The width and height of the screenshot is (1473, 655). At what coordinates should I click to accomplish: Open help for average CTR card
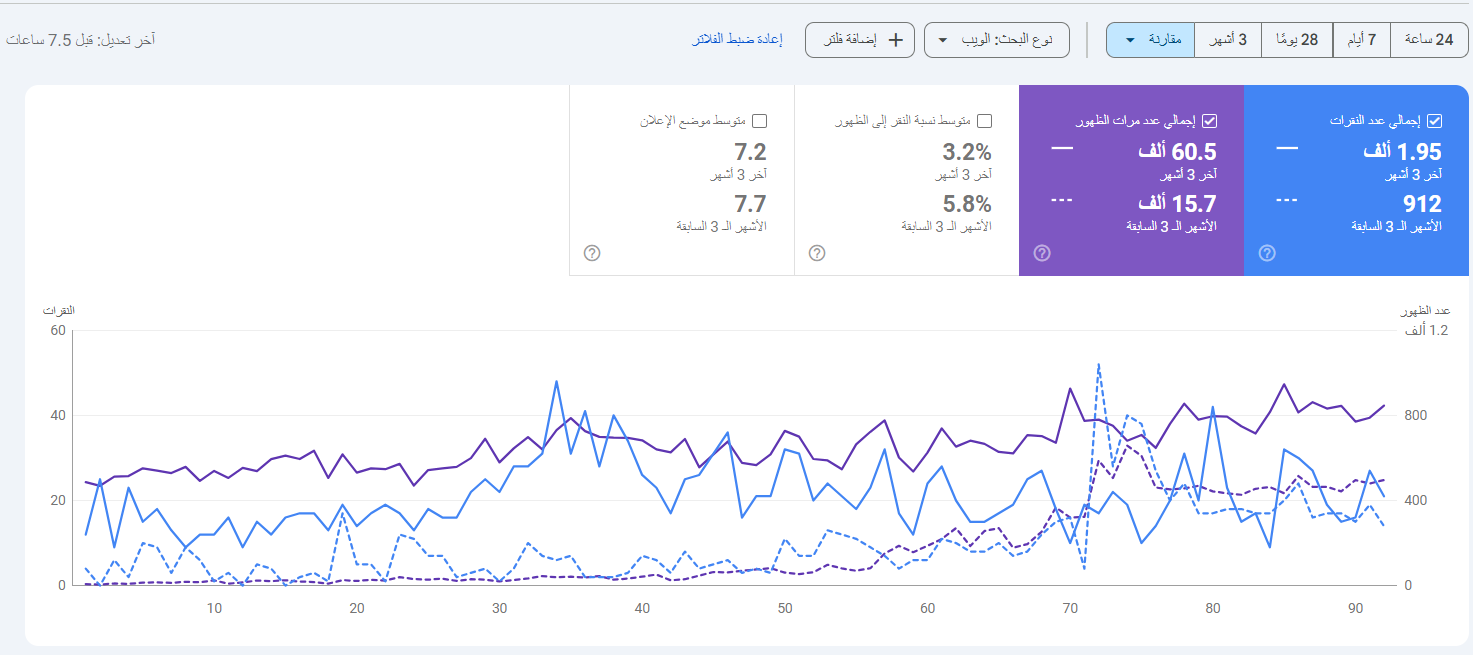point(816,253)
